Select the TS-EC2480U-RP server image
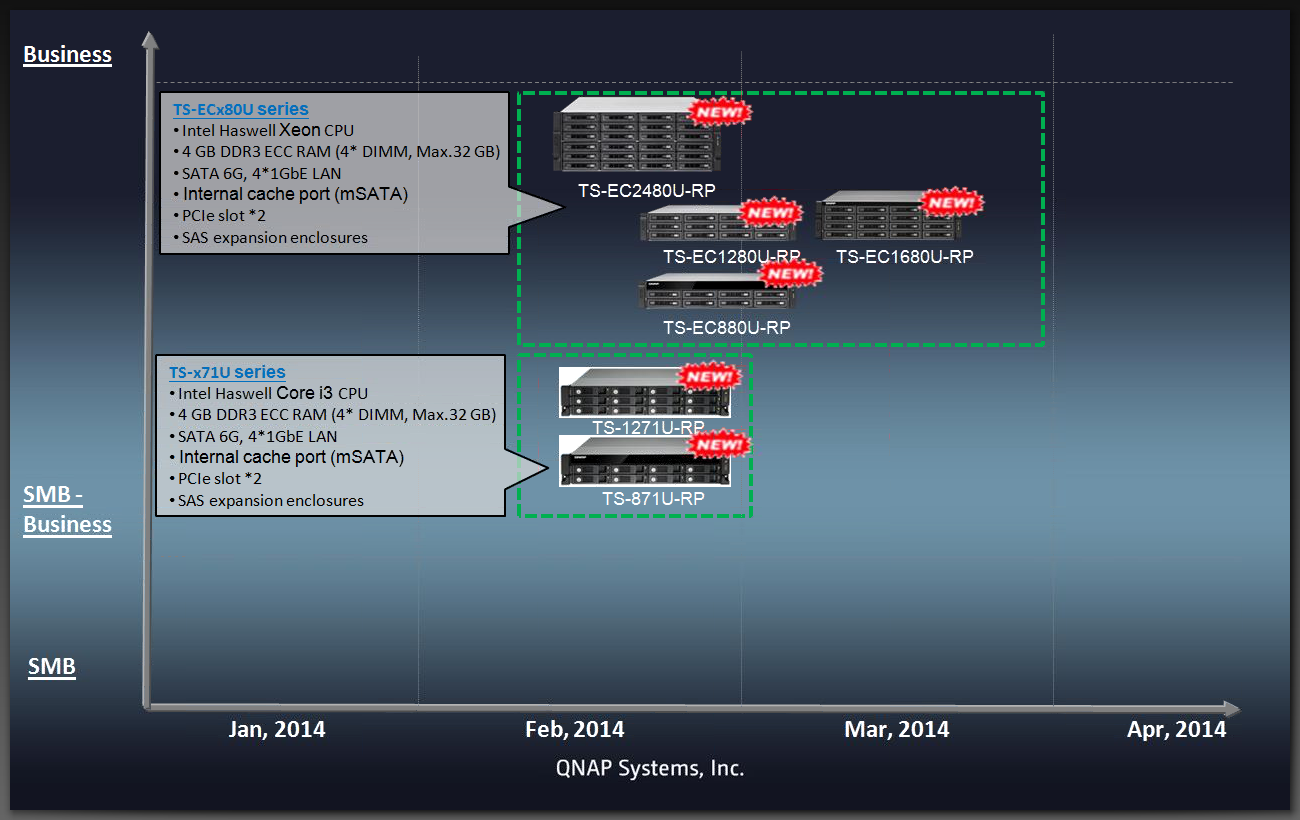Image resolution: width=1300 pixels, height=820 pixels. point(630,137)
